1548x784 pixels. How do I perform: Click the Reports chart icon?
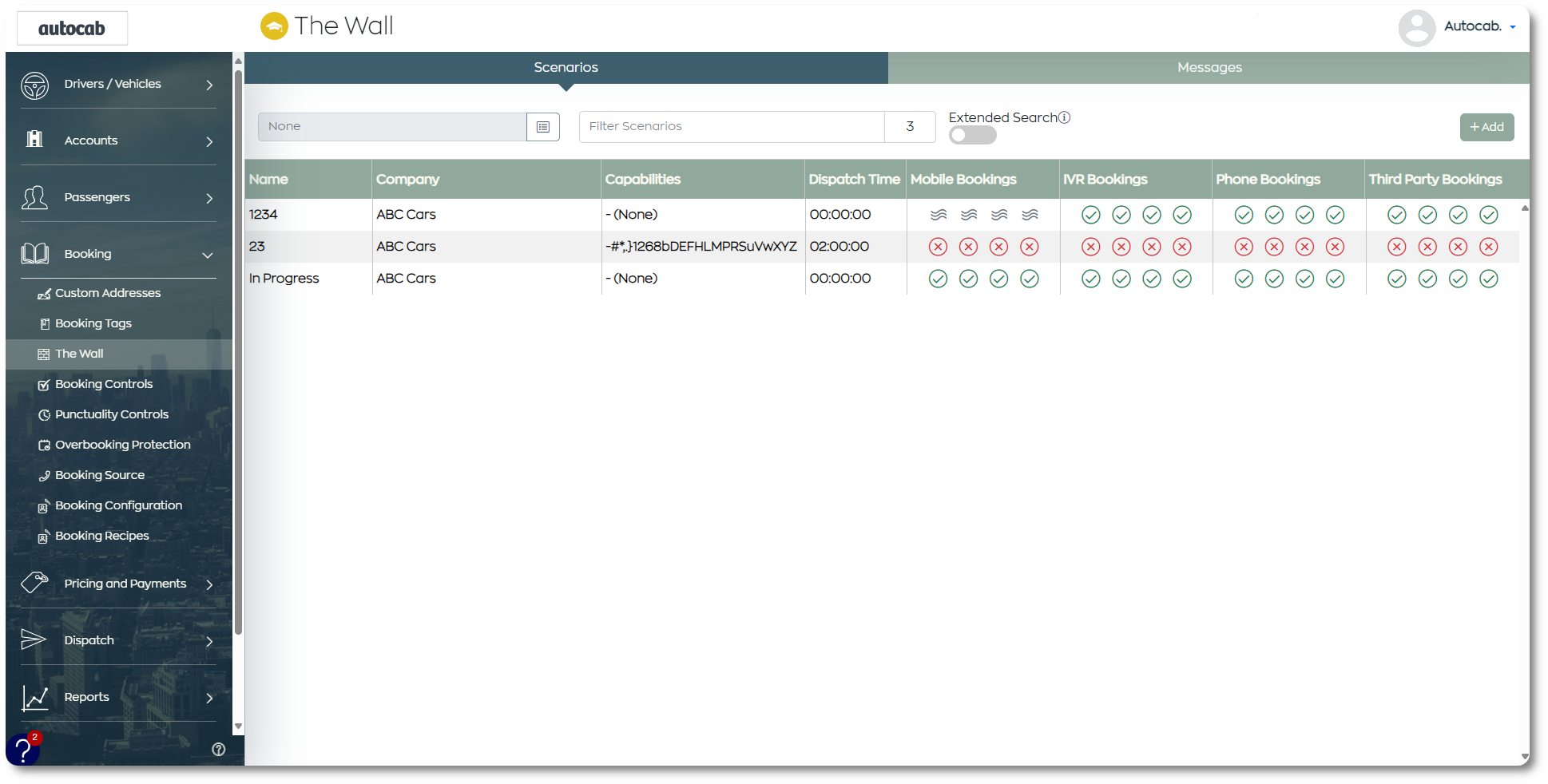(35, 698)
